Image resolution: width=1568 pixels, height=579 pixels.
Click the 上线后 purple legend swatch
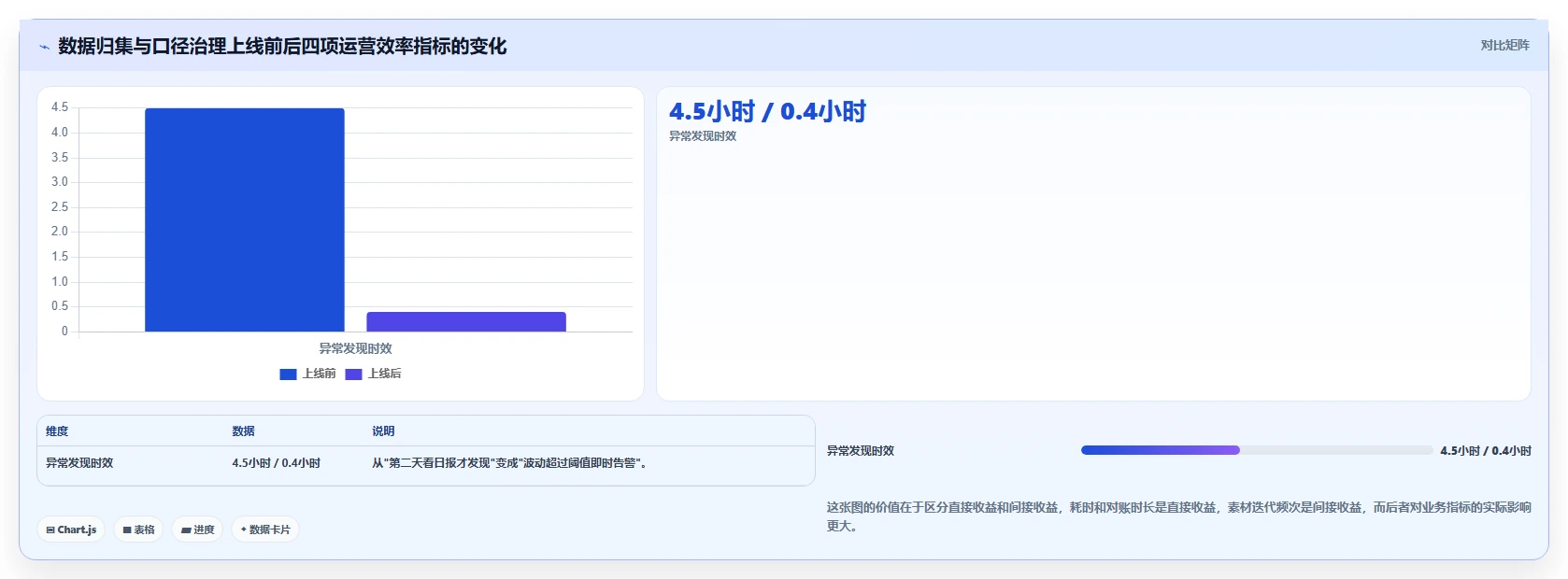(x=353, y=374)
